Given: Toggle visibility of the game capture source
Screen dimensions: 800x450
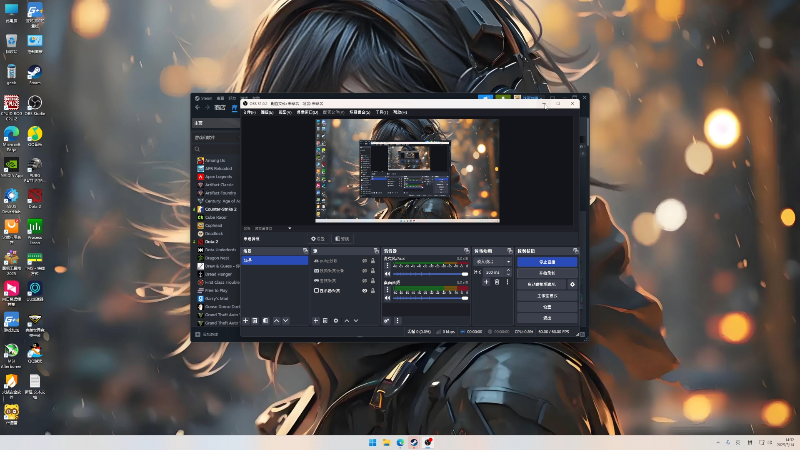Looking at the screenshot, I should point(364,281).
